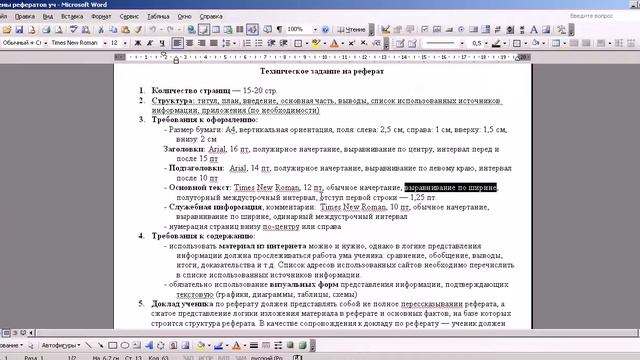The width and height of the screenshot is (640, 360).
Task: Activate the Format Painter brush
Action: tap(138, 30)
